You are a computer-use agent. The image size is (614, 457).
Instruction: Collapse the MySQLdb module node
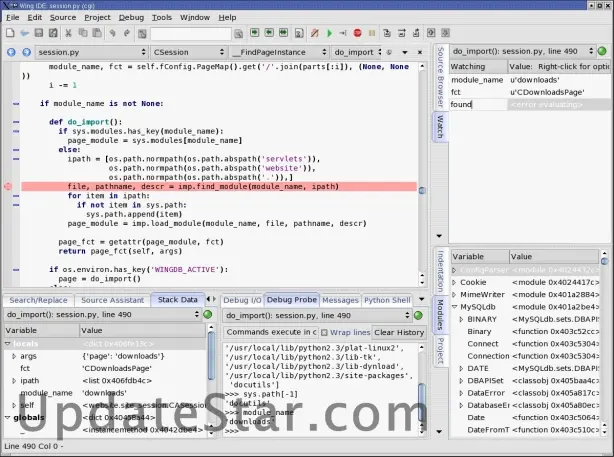coord(454,307)
